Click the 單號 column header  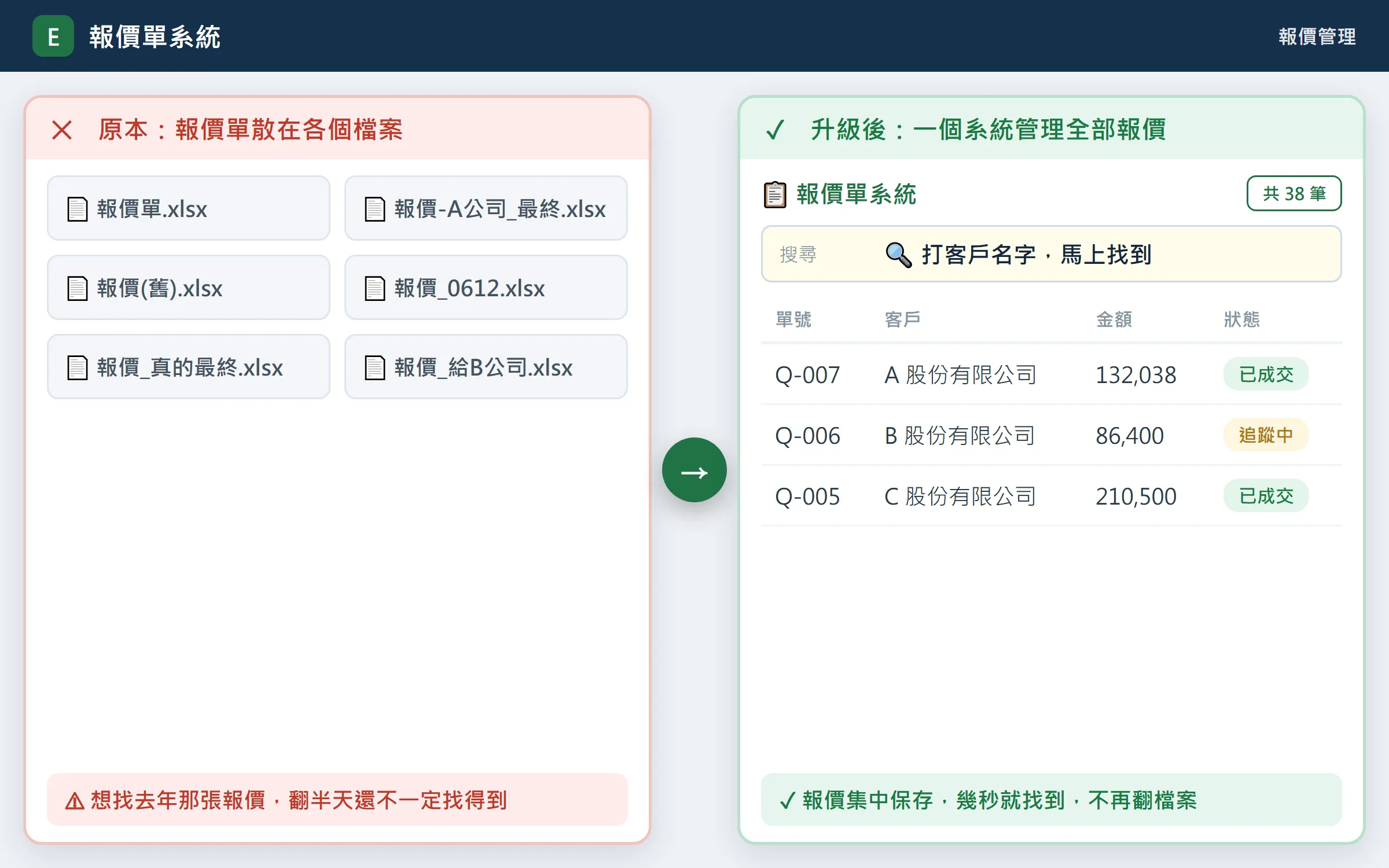pos(793,319)
